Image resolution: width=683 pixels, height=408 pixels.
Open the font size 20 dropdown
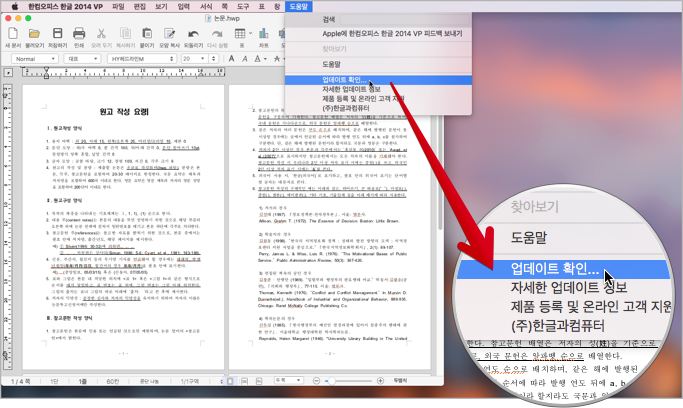[194, 58]
